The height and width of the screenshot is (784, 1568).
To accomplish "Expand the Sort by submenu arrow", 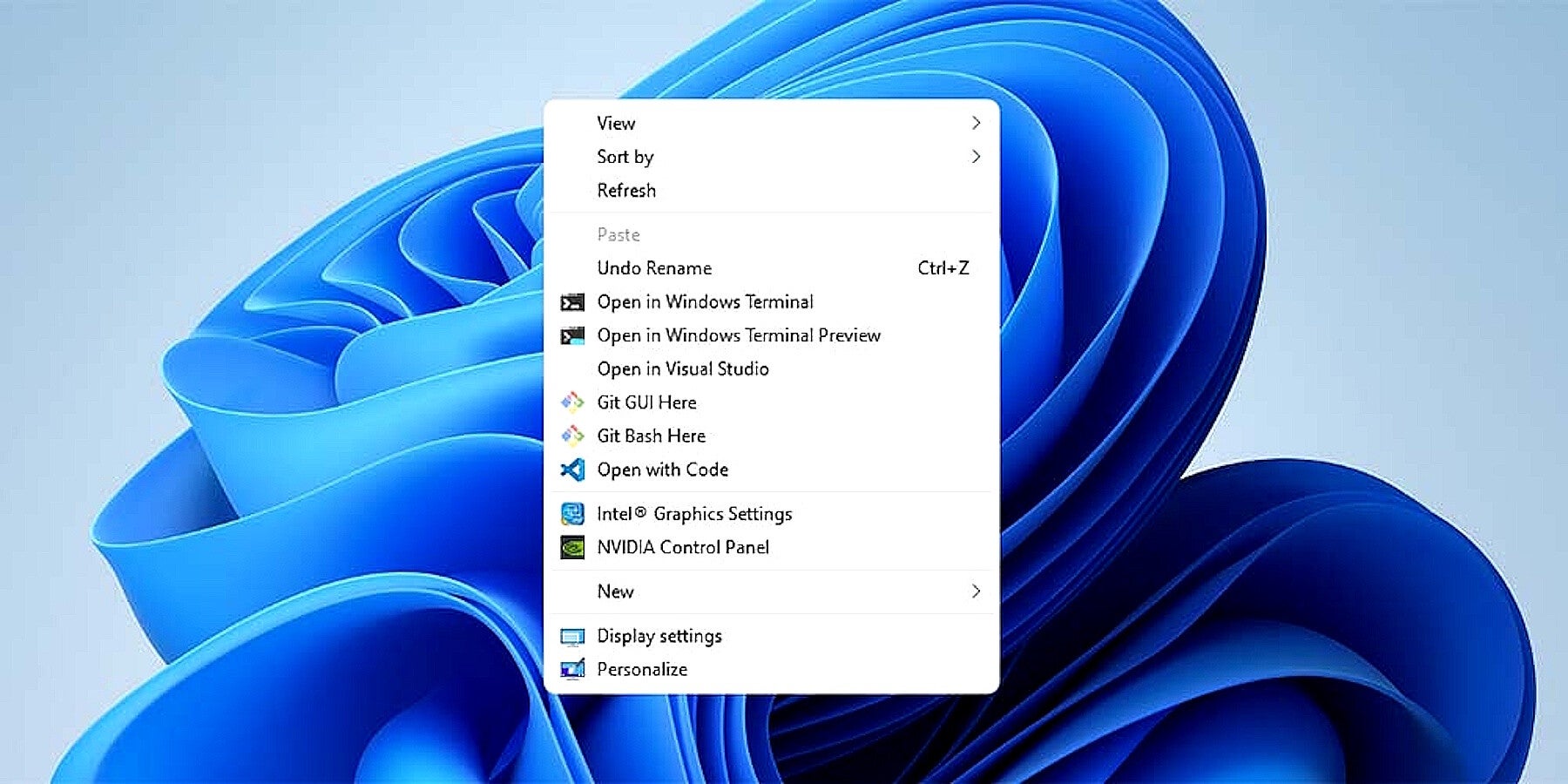I will [x=976, y=156].
